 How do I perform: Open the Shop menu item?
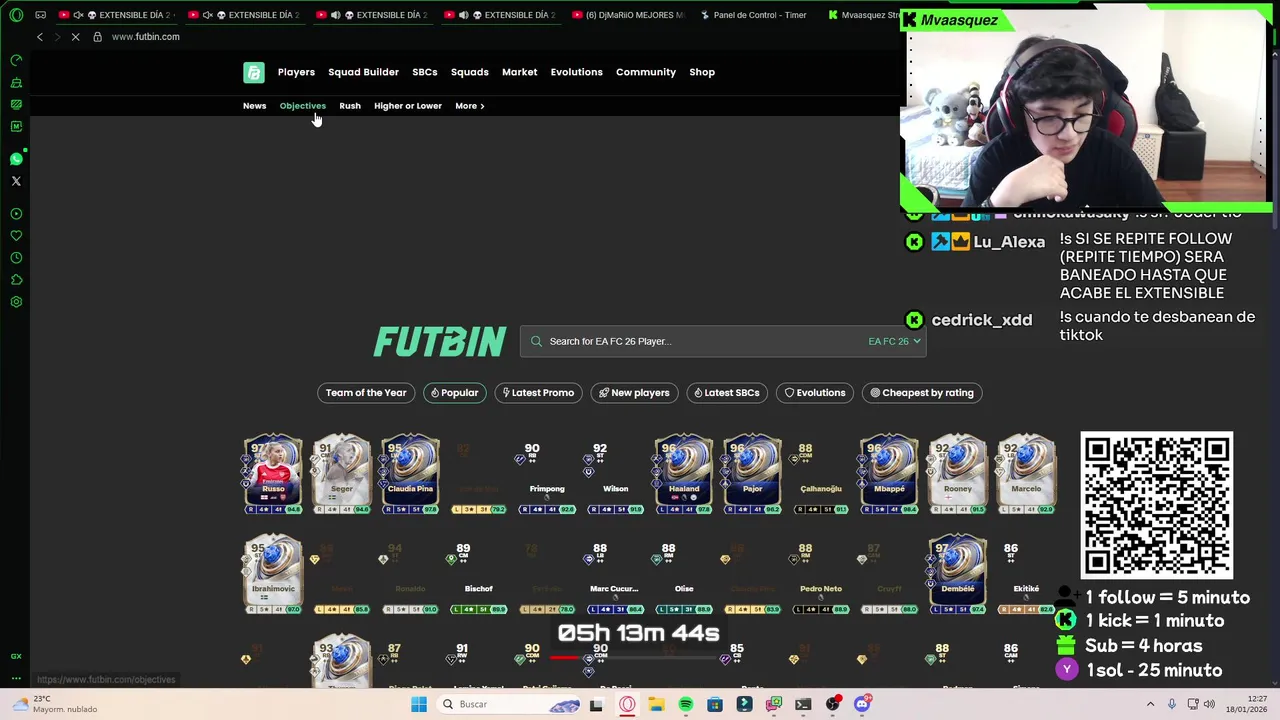(702, 72)
